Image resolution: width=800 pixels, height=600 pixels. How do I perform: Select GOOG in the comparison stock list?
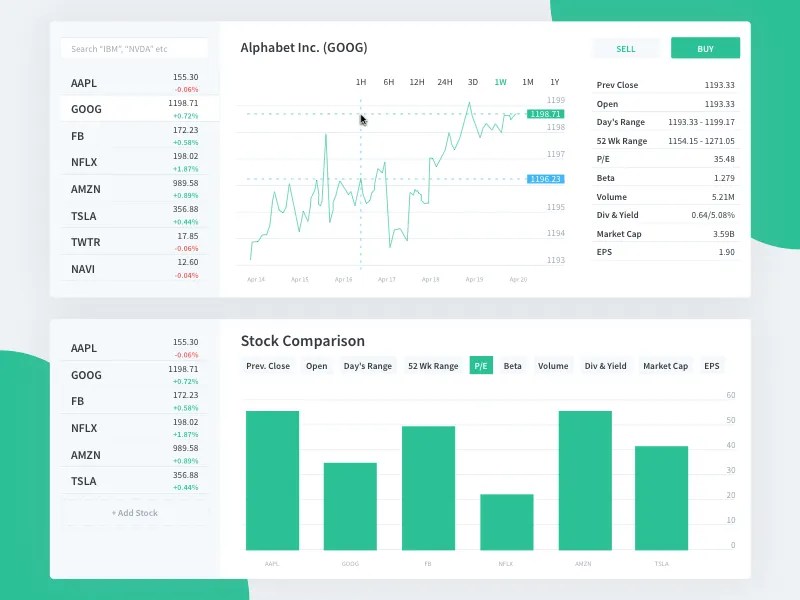(135, 374)
